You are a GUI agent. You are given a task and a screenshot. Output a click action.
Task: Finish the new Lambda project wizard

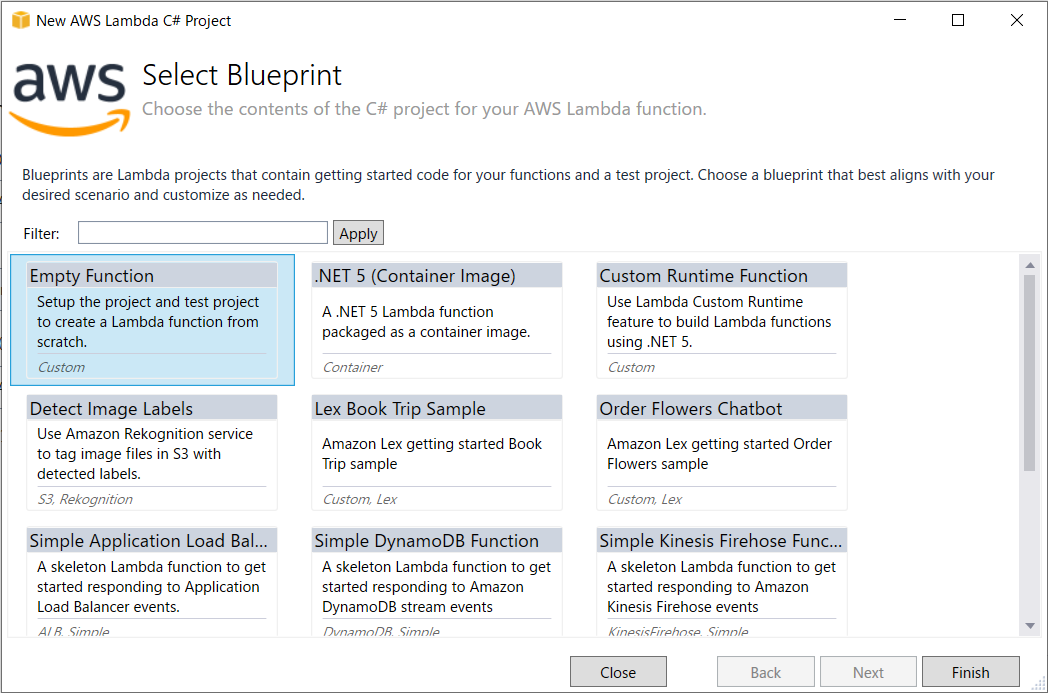[970, 672]
